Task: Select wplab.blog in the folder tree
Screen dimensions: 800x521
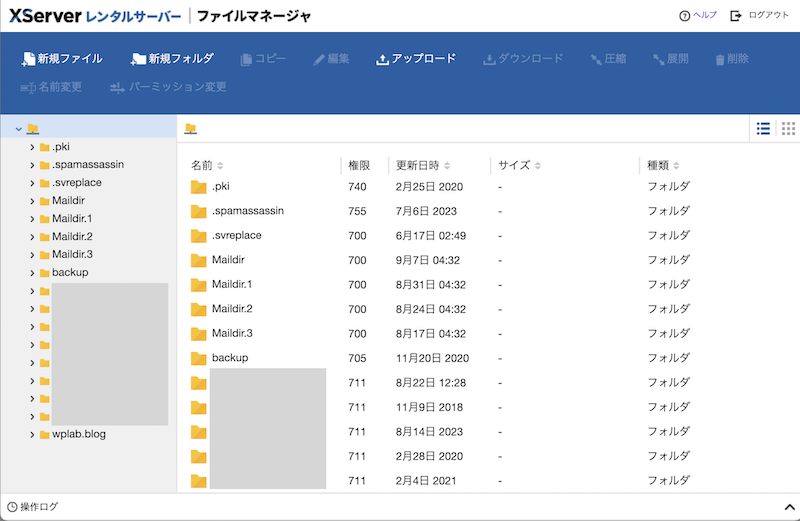Action: point(79,435)
